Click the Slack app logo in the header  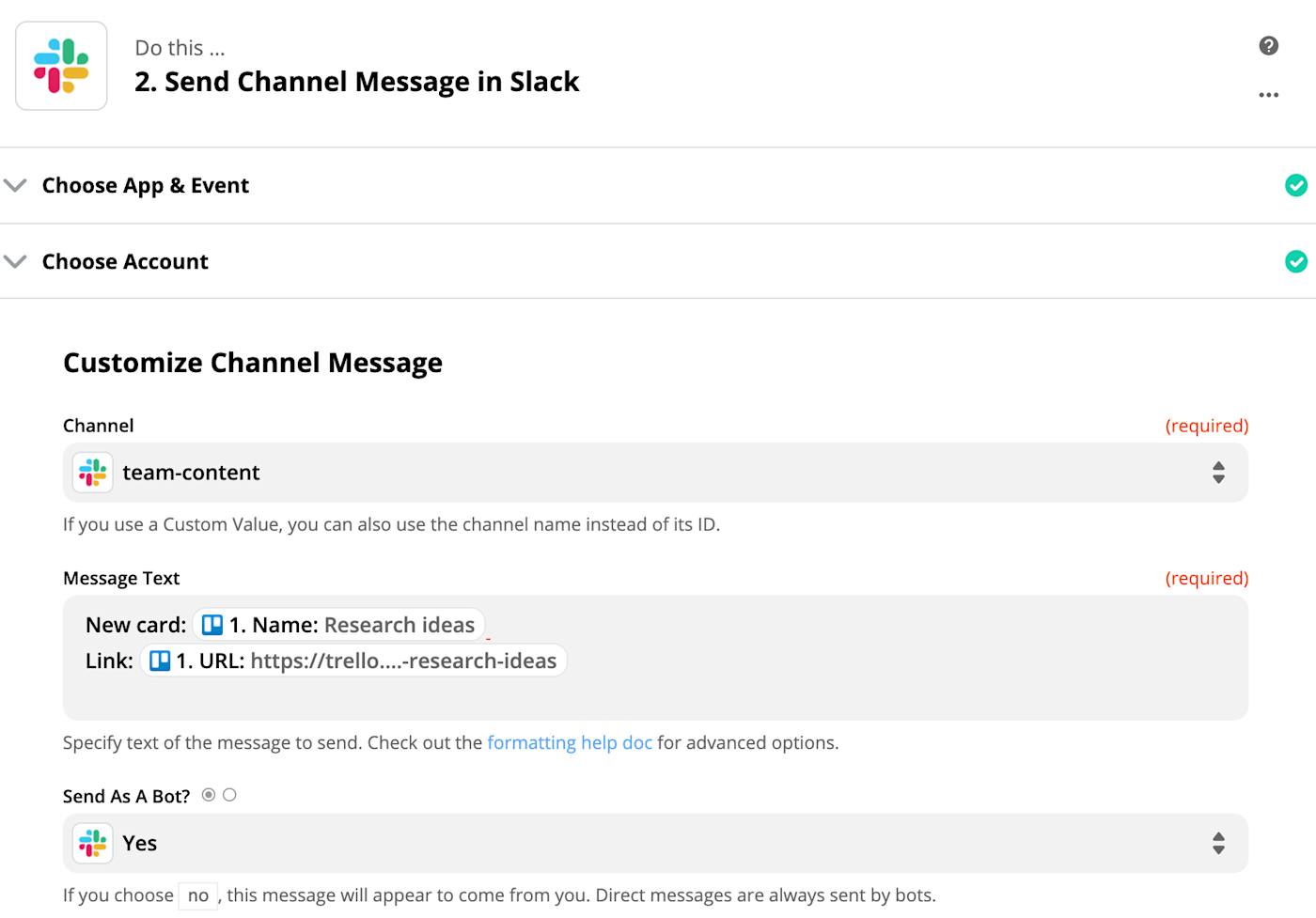tap(61, 66)
